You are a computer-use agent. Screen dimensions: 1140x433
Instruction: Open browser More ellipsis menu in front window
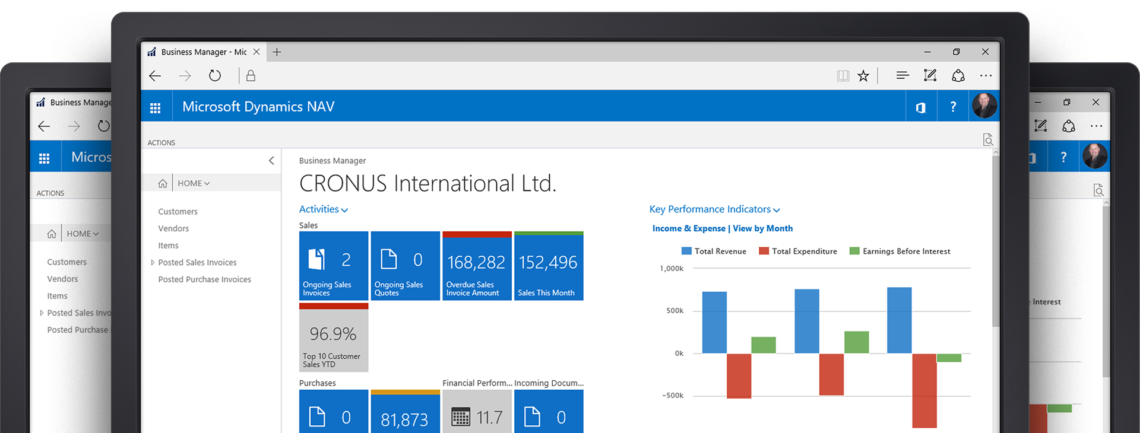pyautogui.click(x=985, y=76)
